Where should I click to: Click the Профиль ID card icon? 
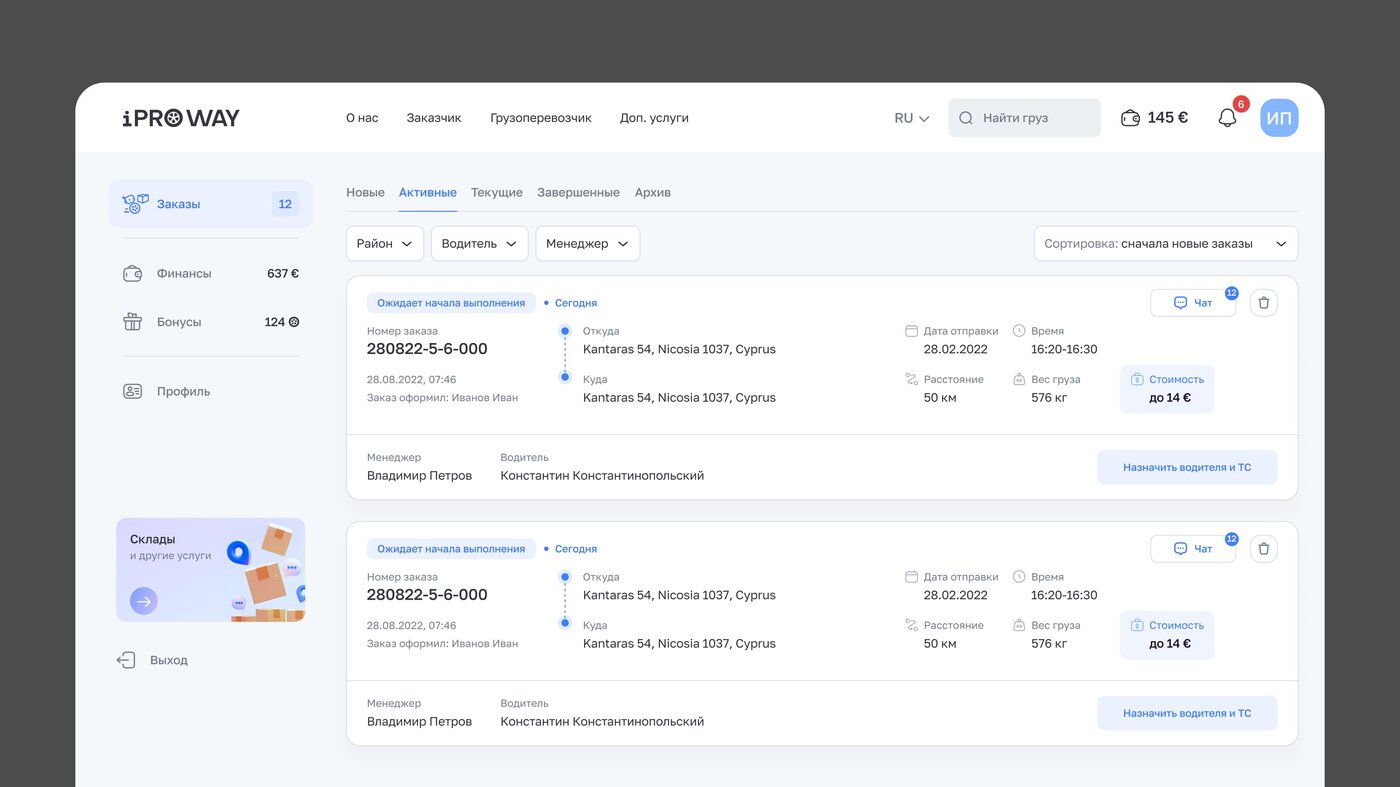pos(132,391)
